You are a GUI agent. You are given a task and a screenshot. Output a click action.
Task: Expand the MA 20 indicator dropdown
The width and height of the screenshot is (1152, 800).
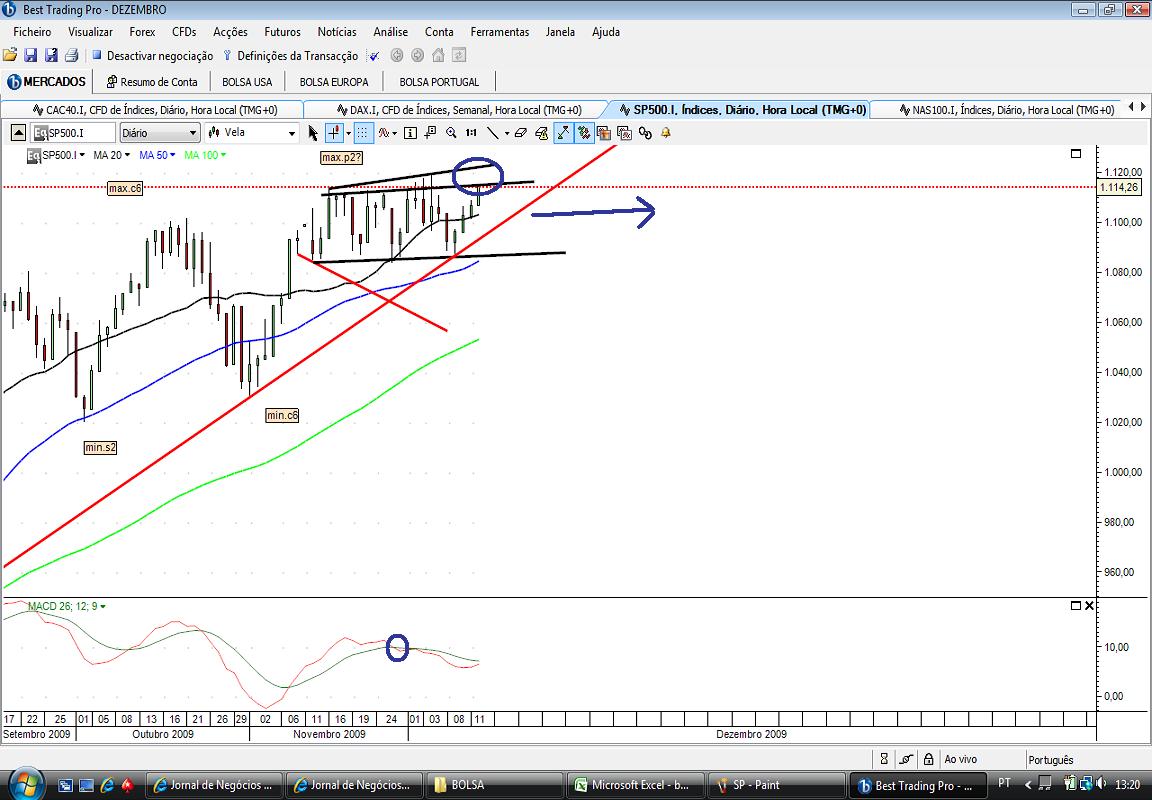[127, 155]
